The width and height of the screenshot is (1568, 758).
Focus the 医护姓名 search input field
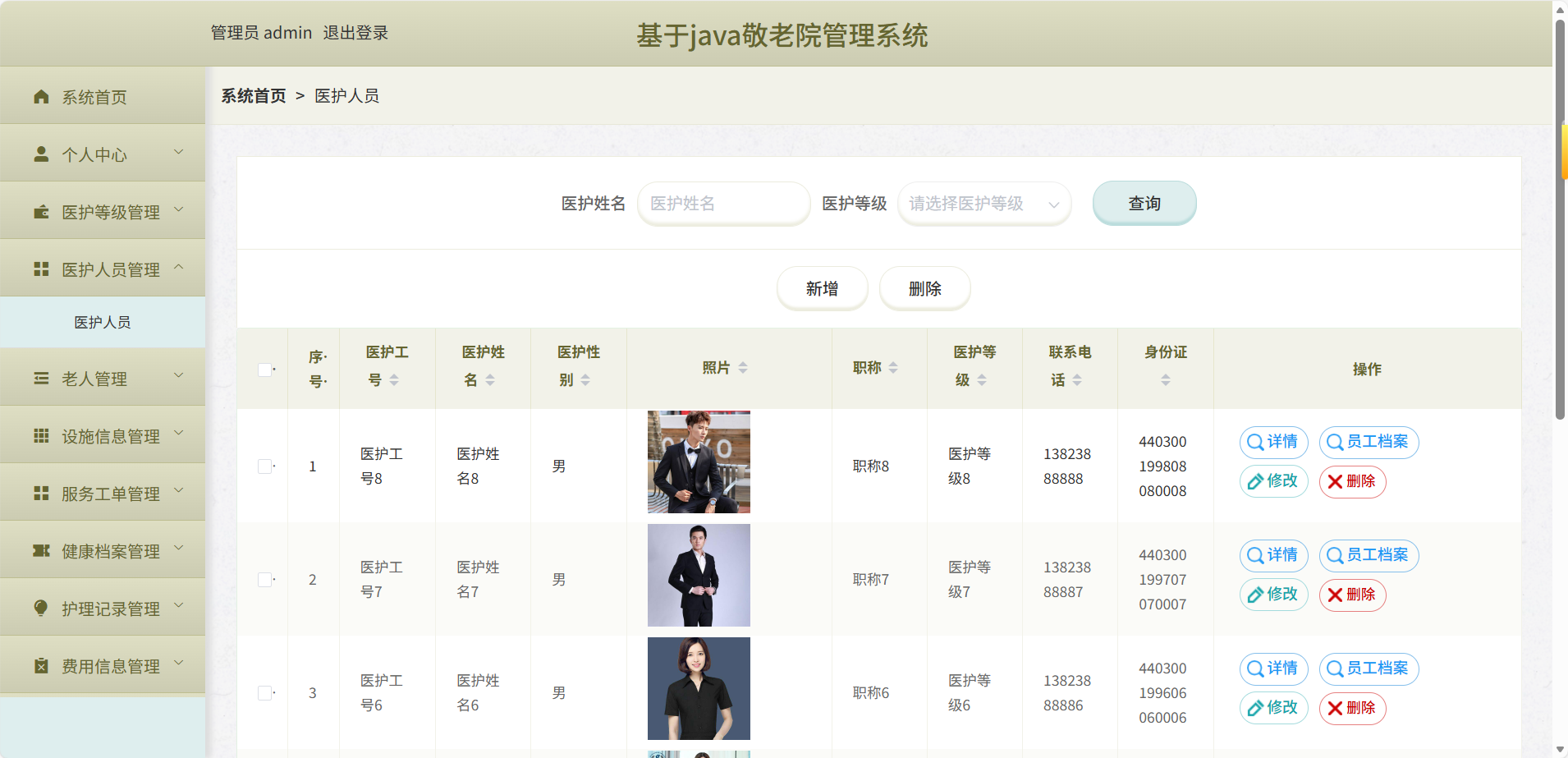pyautogui.click(x=723, y=204)
